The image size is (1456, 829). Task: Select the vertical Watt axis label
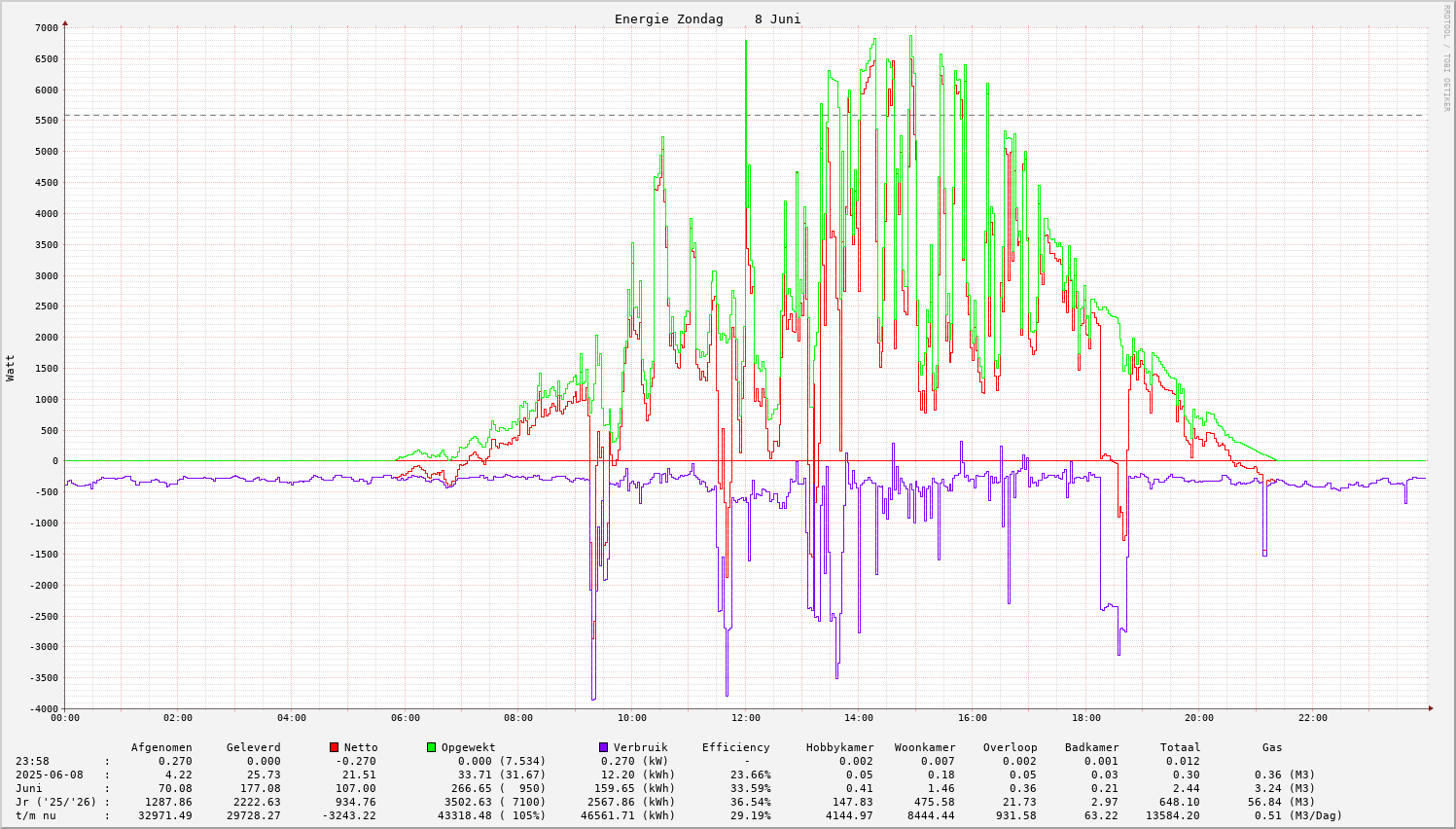coord(11,368)
